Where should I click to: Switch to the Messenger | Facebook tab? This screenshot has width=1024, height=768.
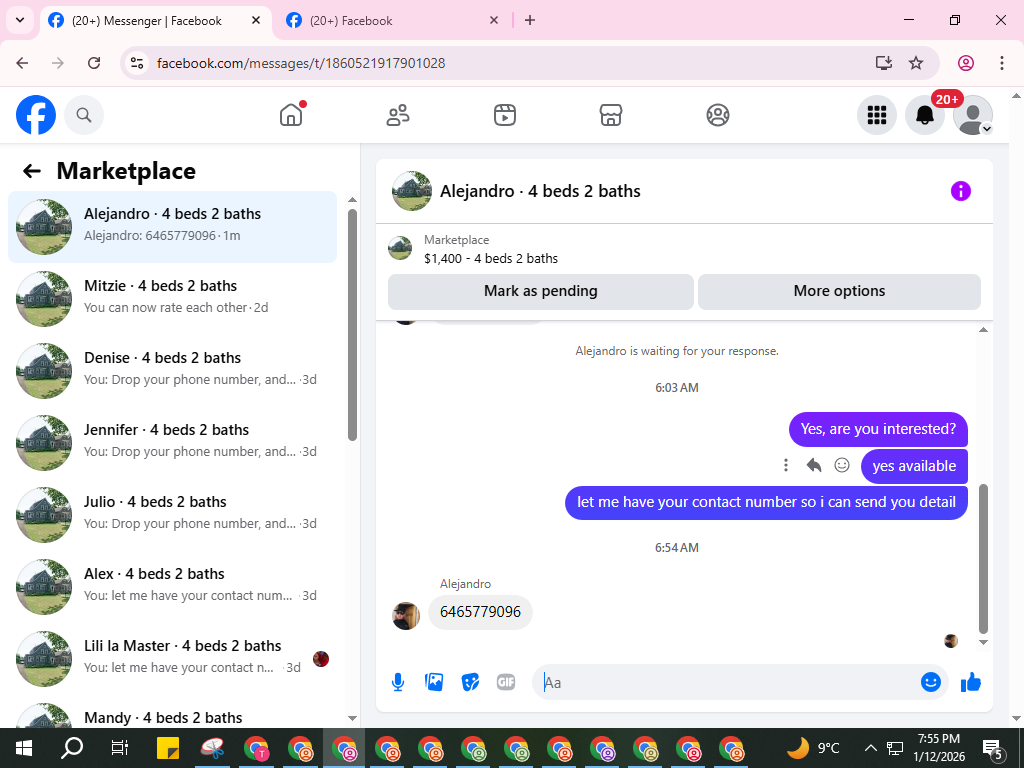(155, 20)
